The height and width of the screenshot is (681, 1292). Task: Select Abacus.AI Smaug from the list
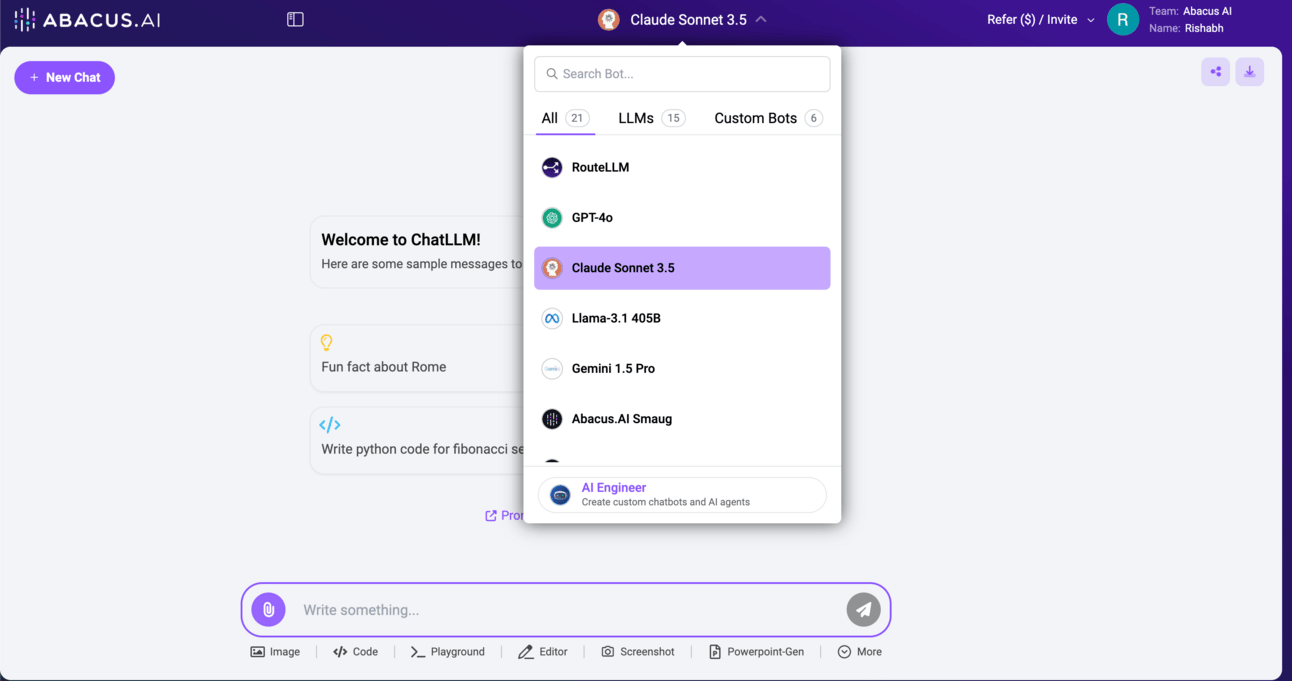point(682,419)
